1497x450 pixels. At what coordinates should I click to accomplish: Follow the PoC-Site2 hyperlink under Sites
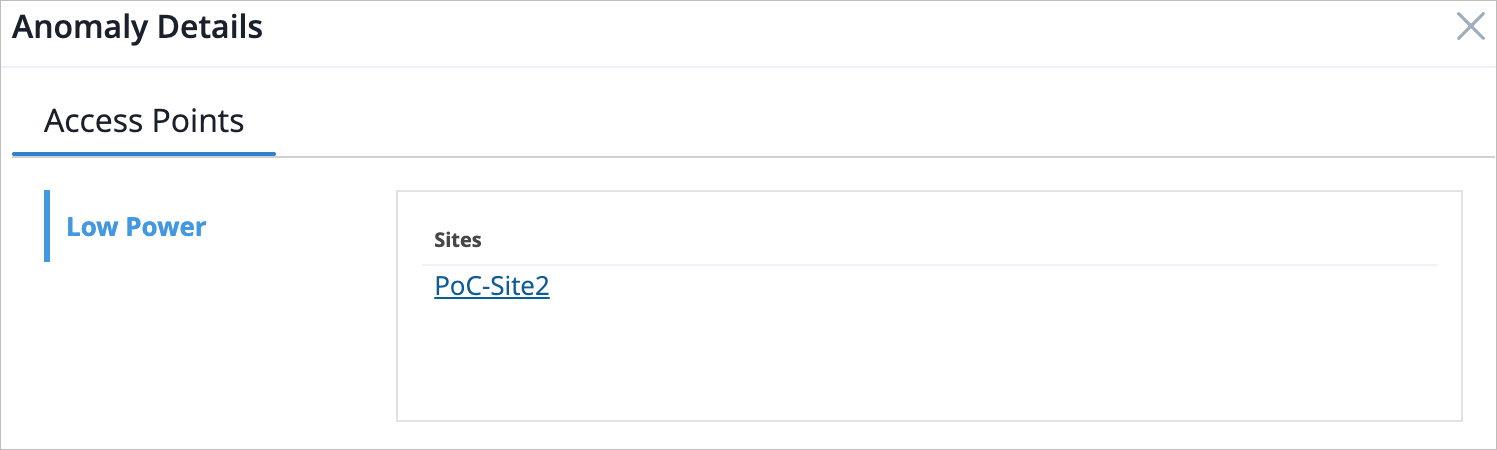[x=492, y=287]
